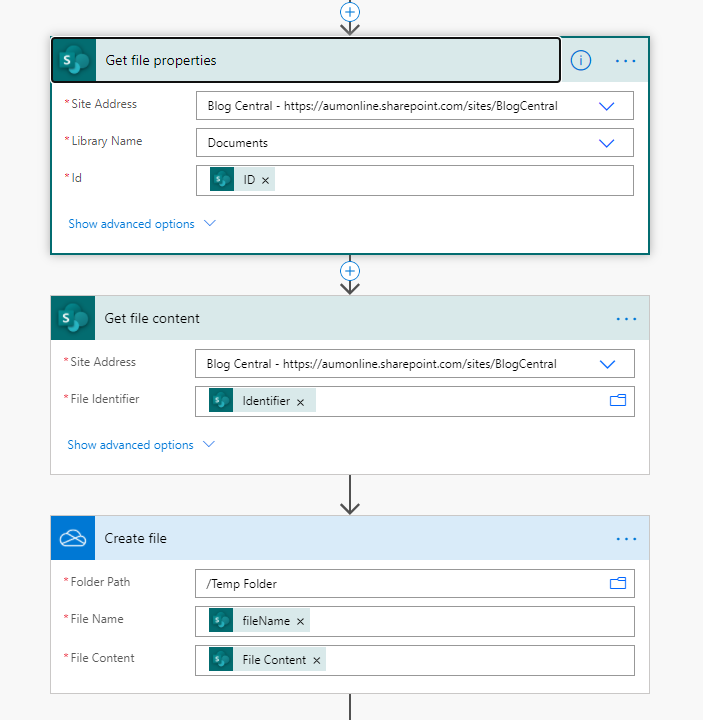Show advanced options for Get file content
Image resolution: width=703 pixels, height=720 pixels.
(x=130, y=445)
